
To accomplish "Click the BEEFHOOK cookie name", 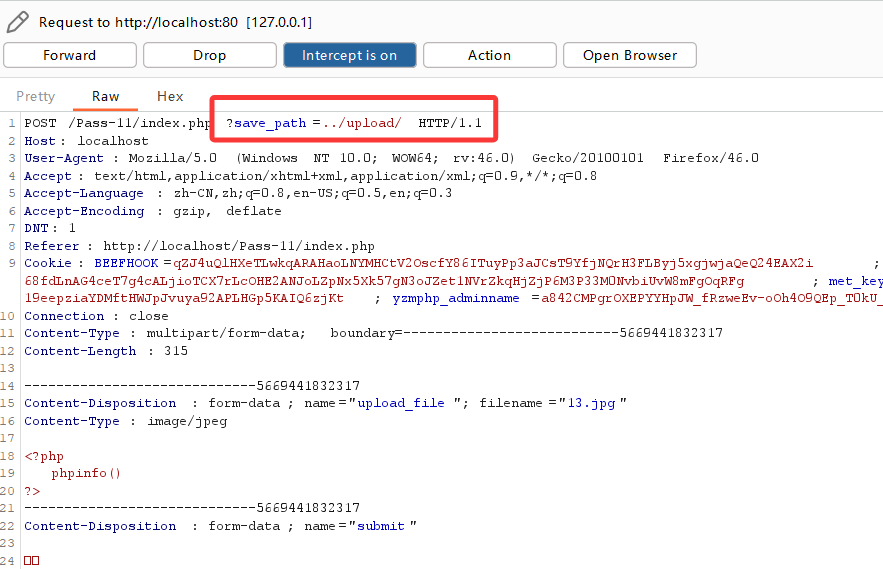I will coord(127,263).
